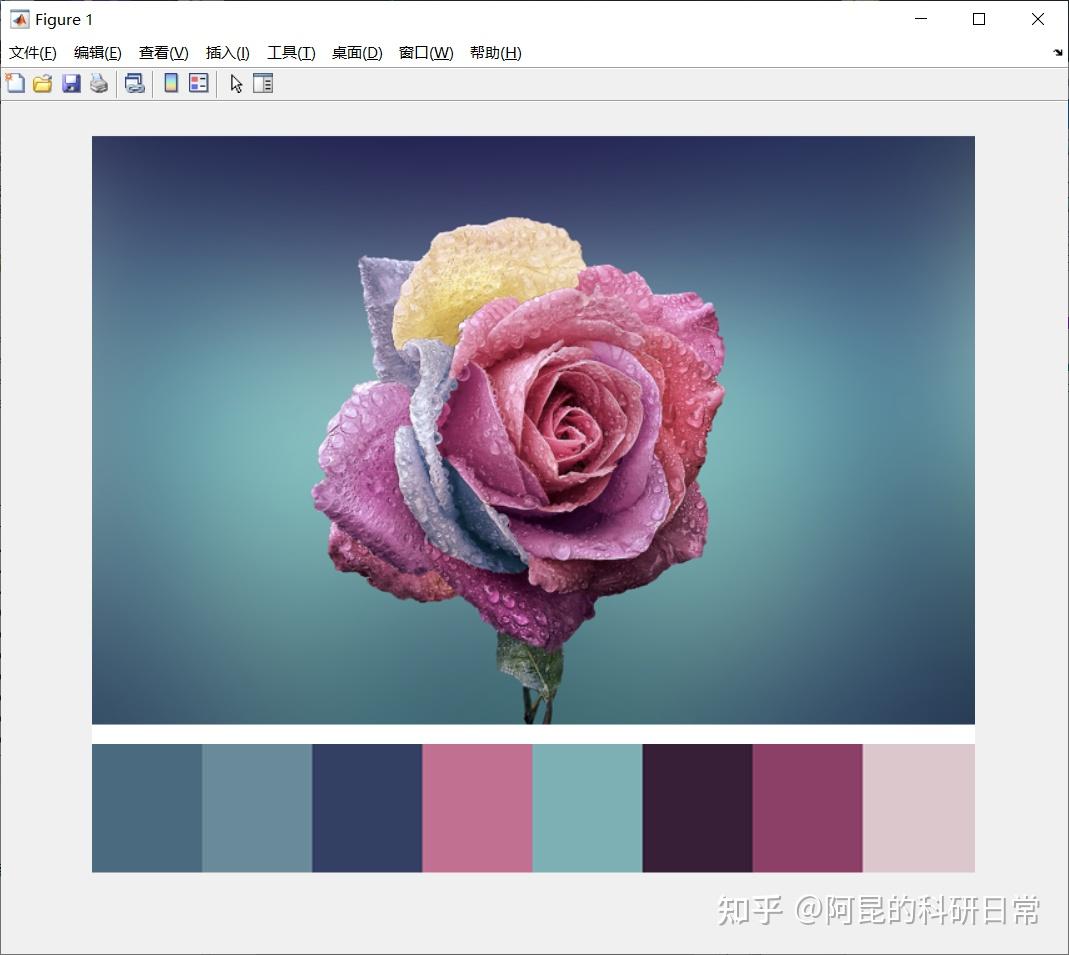Select the pink color swatch in the palette
The width and height of the screenshot is (1069, 955).
[475, 807]
